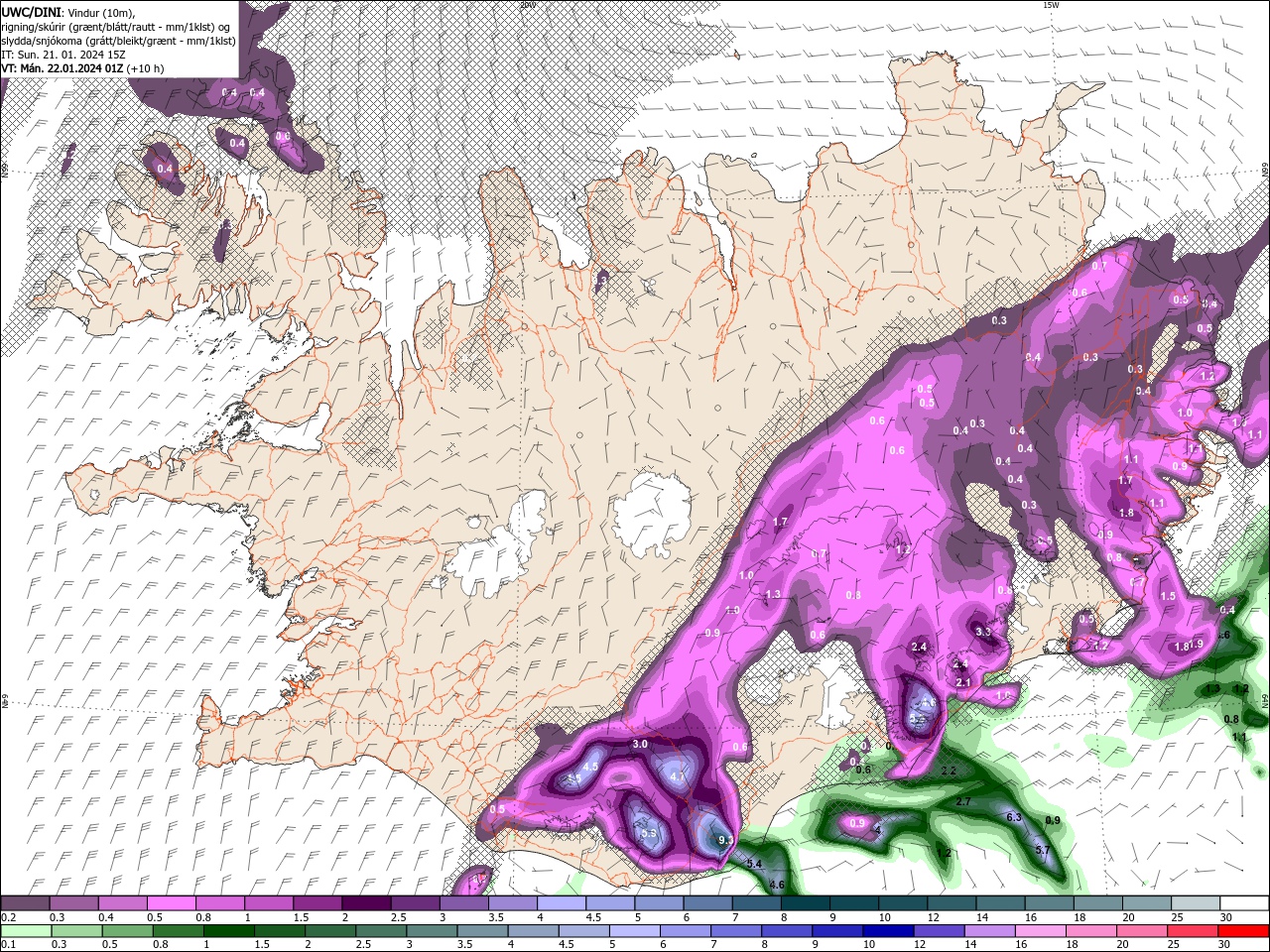Viewport: 1270px width, 952px height.
Task: Click the 'slydda/snjókoma' legend description line
Action: [x=118, y=41]
